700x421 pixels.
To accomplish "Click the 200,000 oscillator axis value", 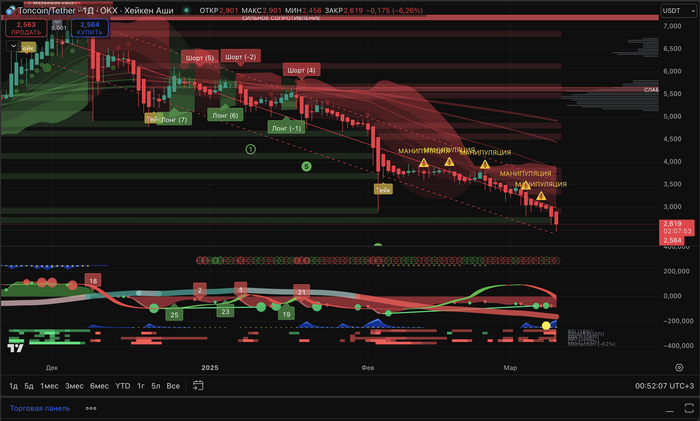I will pyautogui.click(x=676, y=271).
